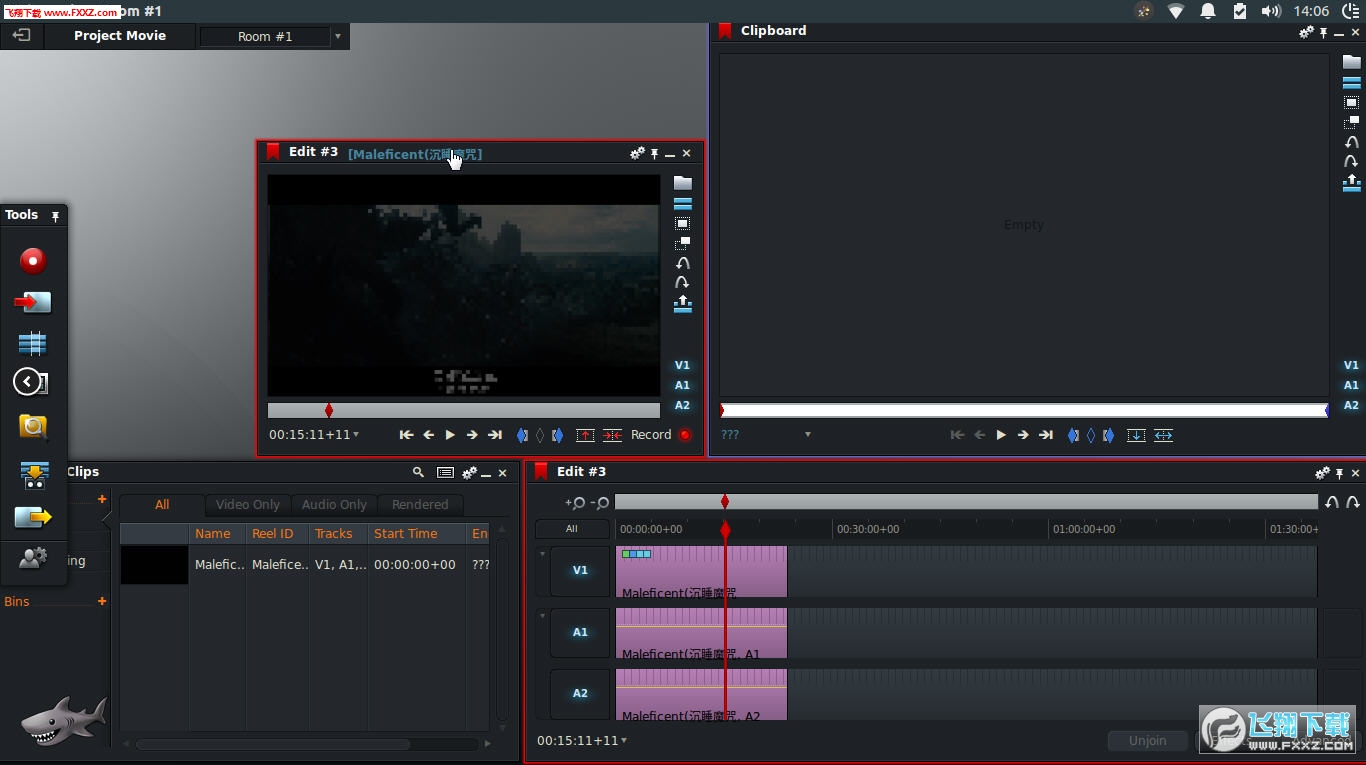This screenshot has width=1366, height=765.
Task: Click the exit door icon beside Project Movie
Action: click(x=21, y=35)
